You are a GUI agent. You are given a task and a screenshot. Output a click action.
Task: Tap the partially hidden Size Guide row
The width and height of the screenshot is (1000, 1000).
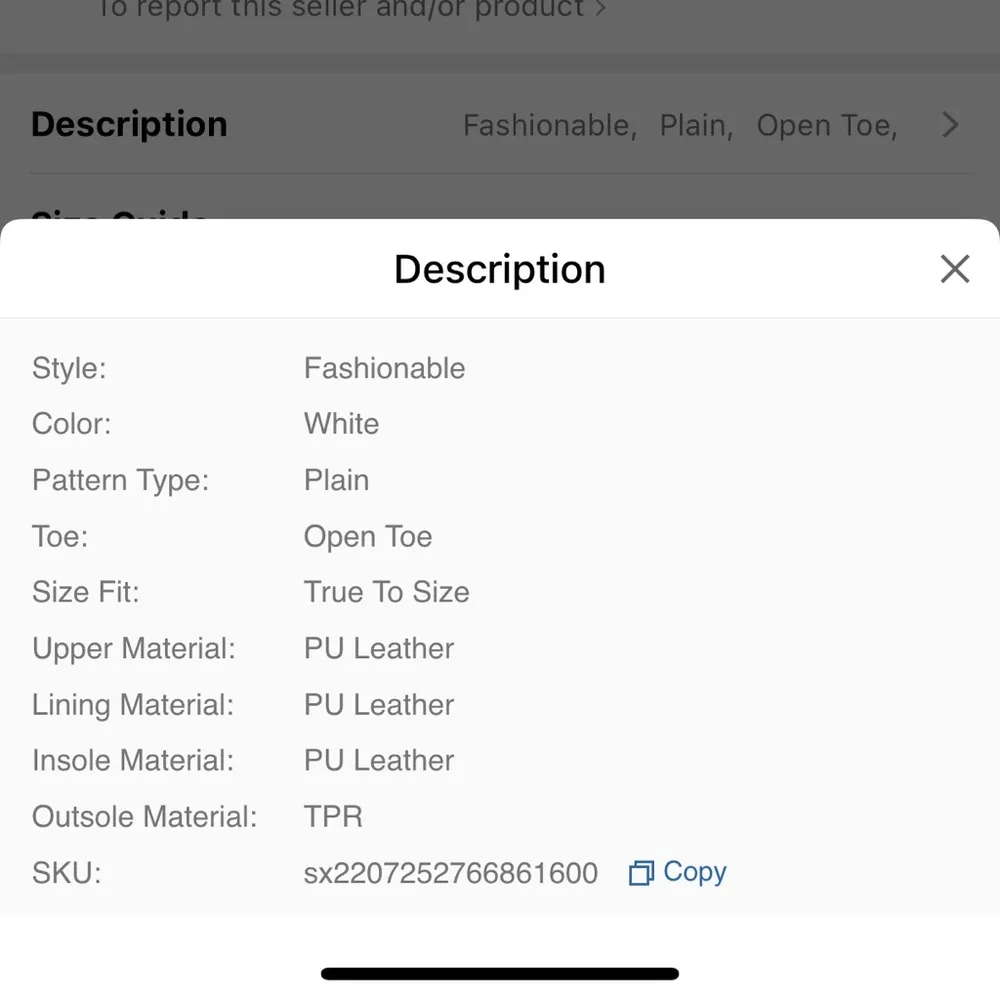[x=120, y=214]
